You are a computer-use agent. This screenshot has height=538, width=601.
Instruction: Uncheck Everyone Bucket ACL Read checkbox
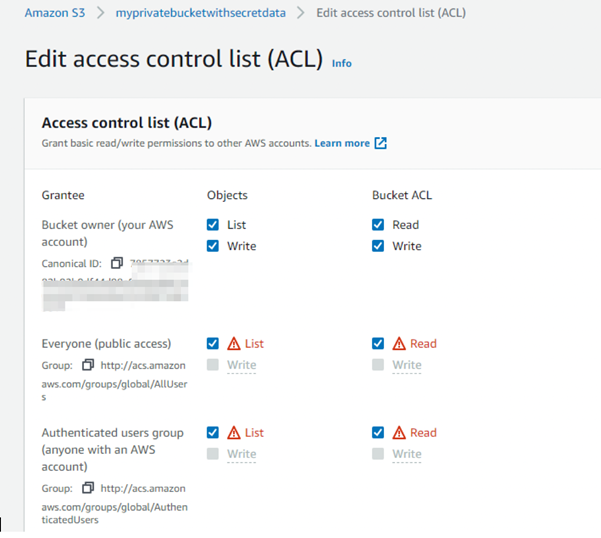tap(378, 343)
